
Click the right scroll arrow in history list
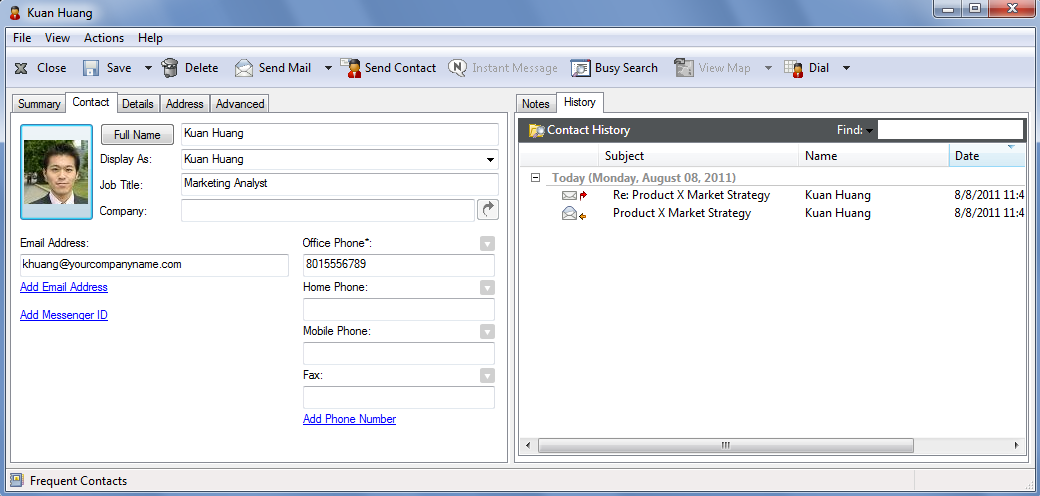pyautogui.click(x=1015, y=445)
